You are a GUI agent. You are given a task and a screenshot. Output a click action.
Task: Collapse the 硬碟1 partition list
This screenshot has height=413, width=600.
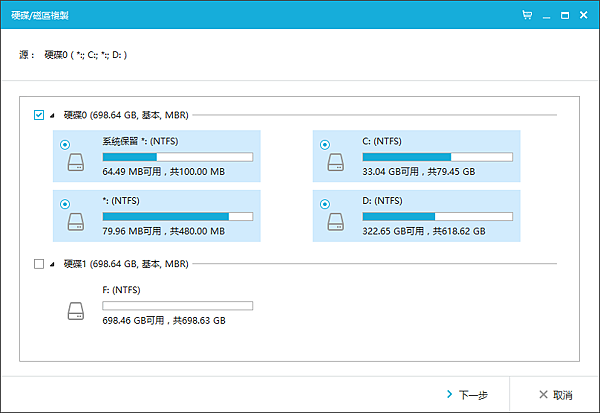[x=53, y=265]
